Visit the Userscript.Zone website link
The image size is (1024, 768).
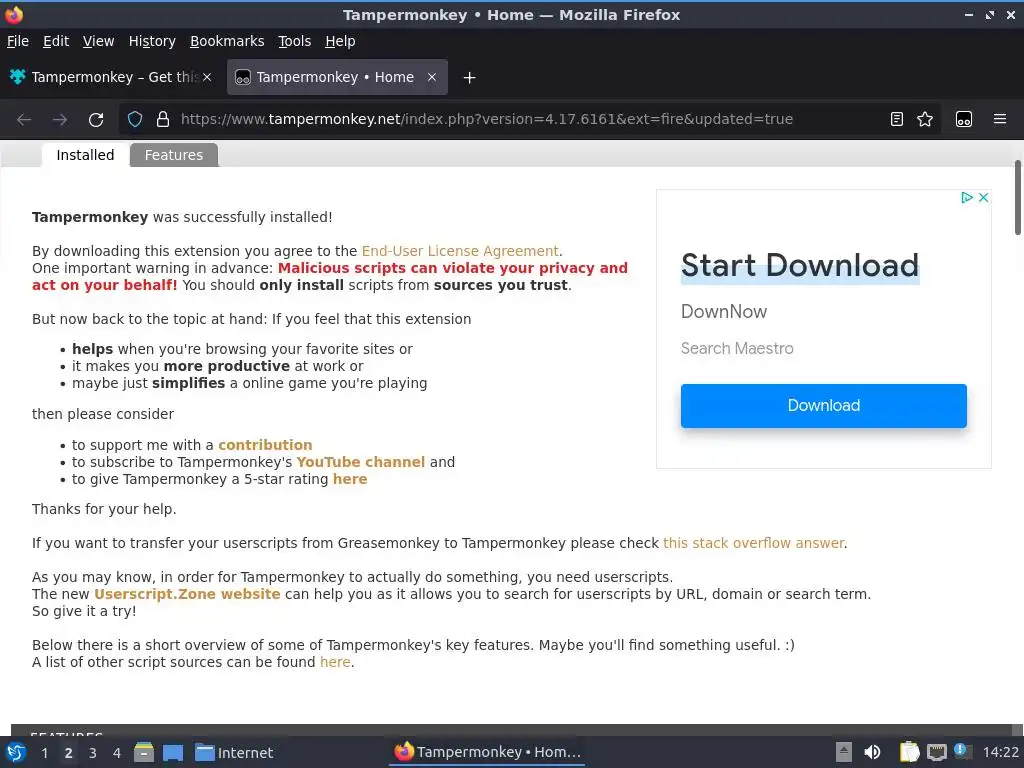click(x=187, y=594)
